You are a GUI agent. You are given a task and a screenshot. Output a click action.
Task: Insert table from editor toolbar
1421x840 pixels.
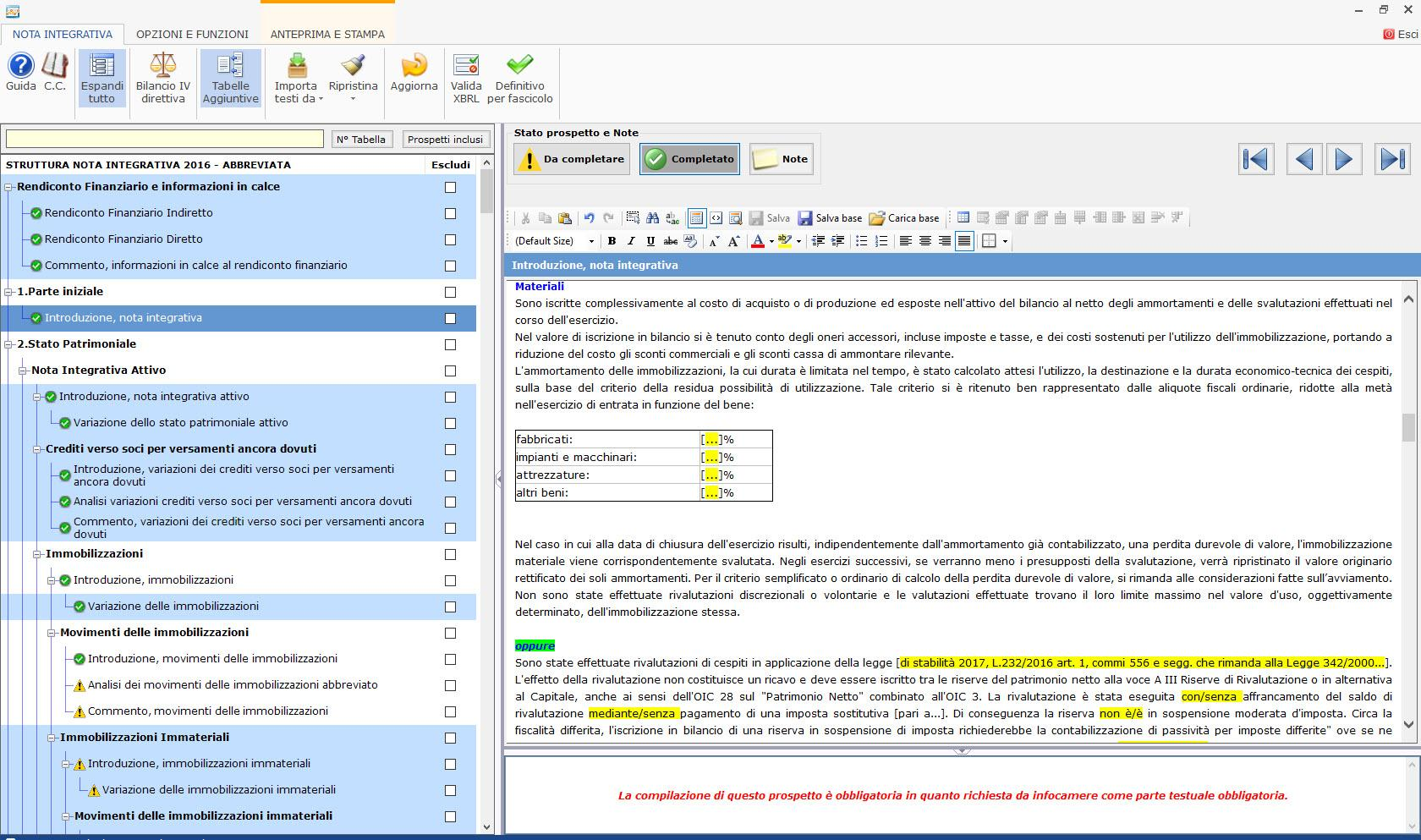[963, 218]
